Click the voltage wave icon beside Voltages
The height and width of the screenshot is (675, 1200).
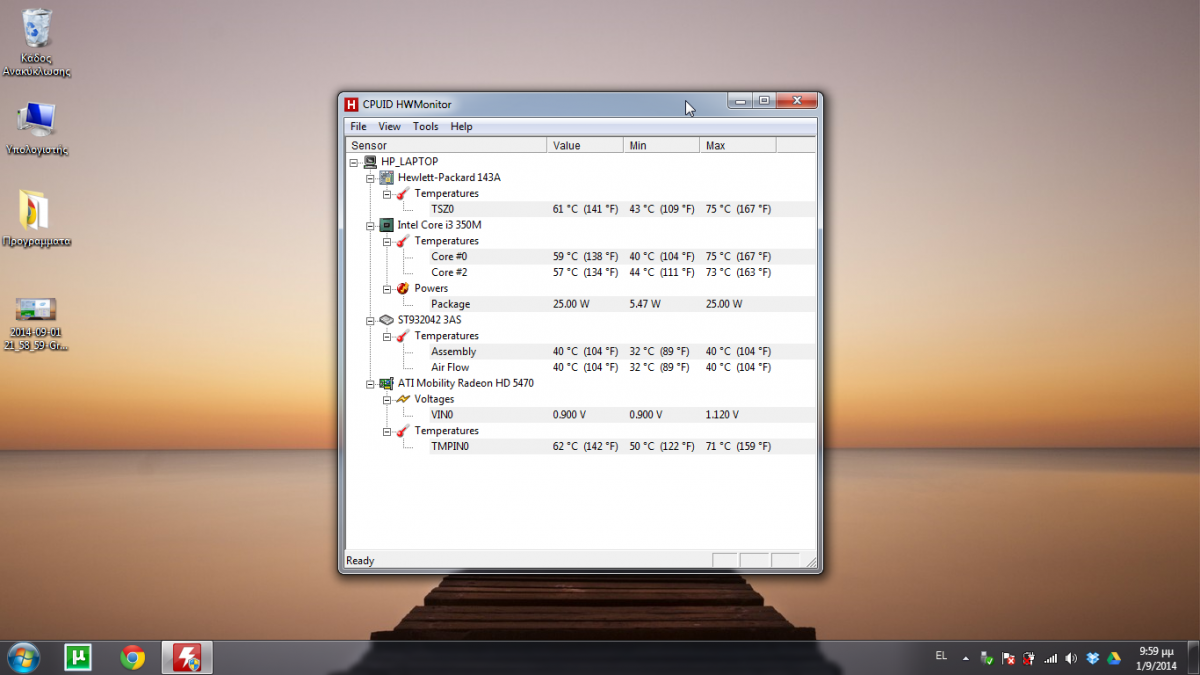(x=403, y=399)
